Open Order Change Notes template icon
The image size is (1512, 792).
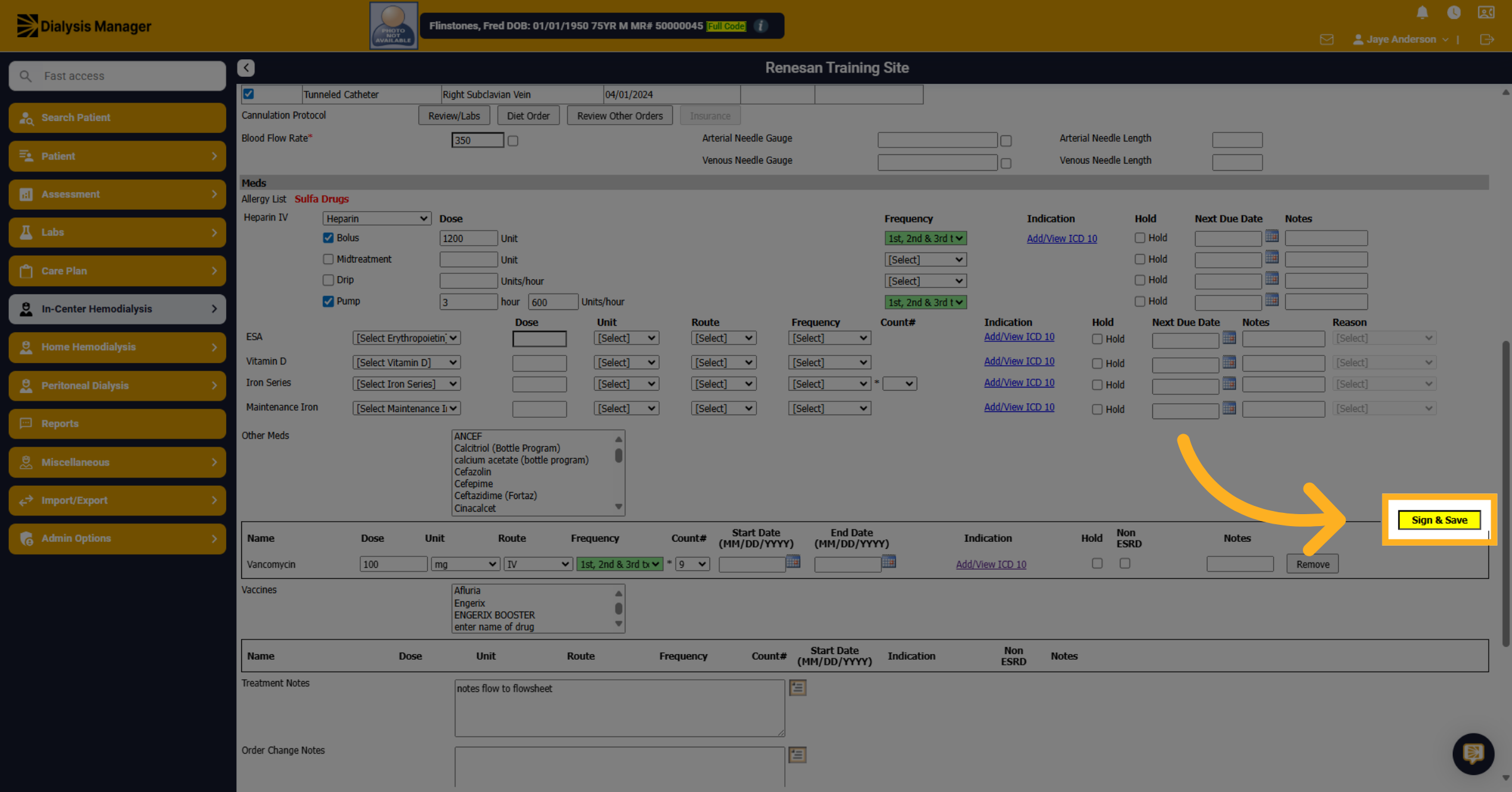click(798, 755)
